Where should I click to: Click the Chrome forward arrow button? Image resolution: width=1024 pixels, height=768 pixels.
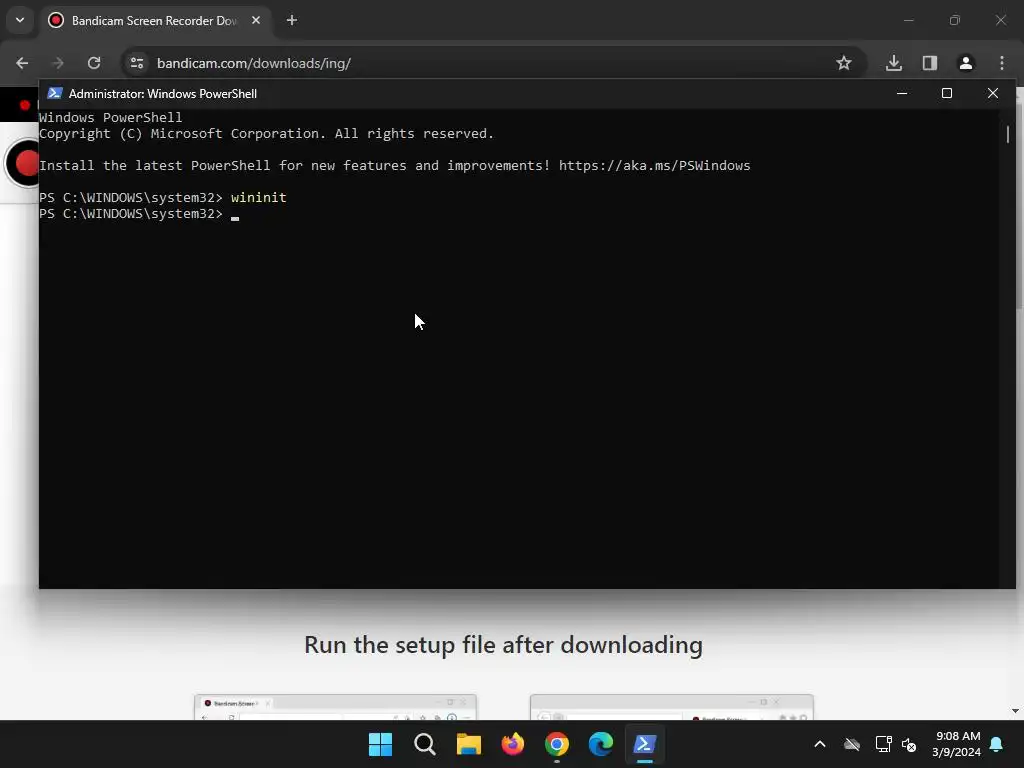[x=57, y=63]
